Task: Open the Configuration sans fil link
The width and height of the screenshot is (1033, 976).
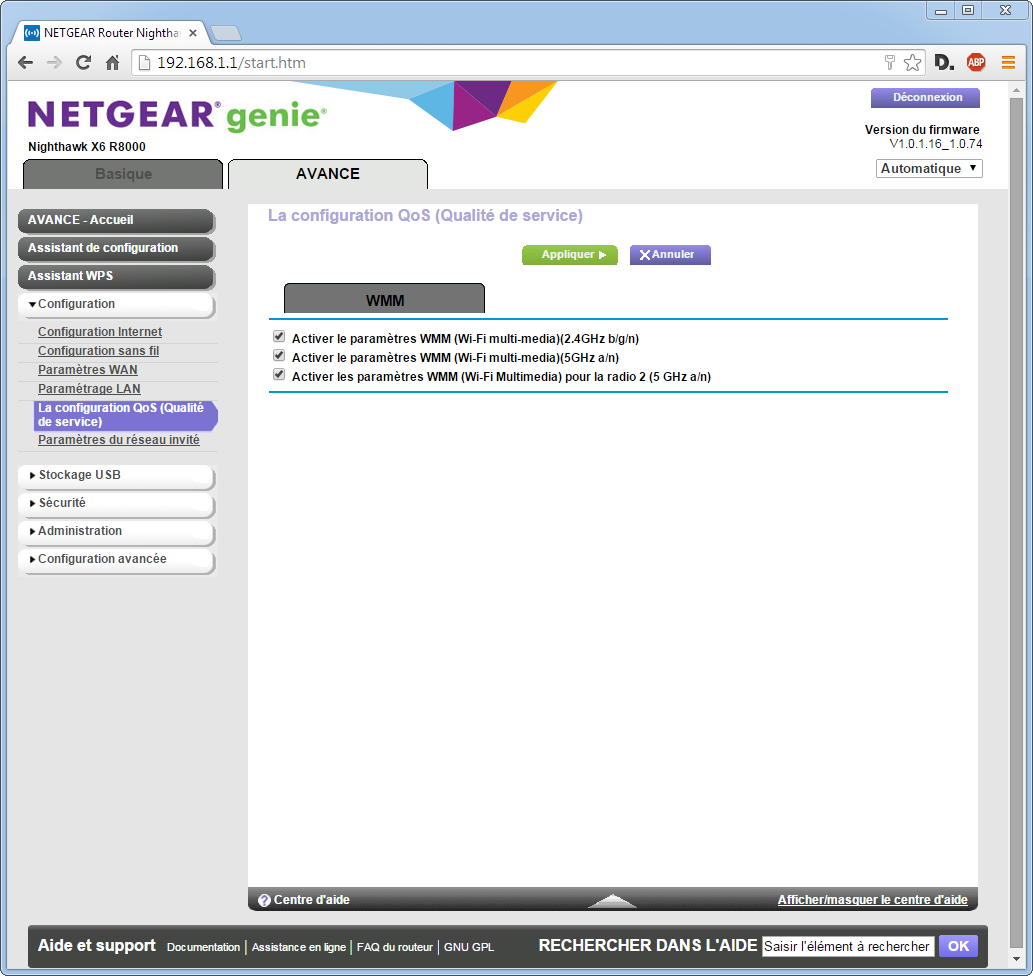Action: click(98, 351)
